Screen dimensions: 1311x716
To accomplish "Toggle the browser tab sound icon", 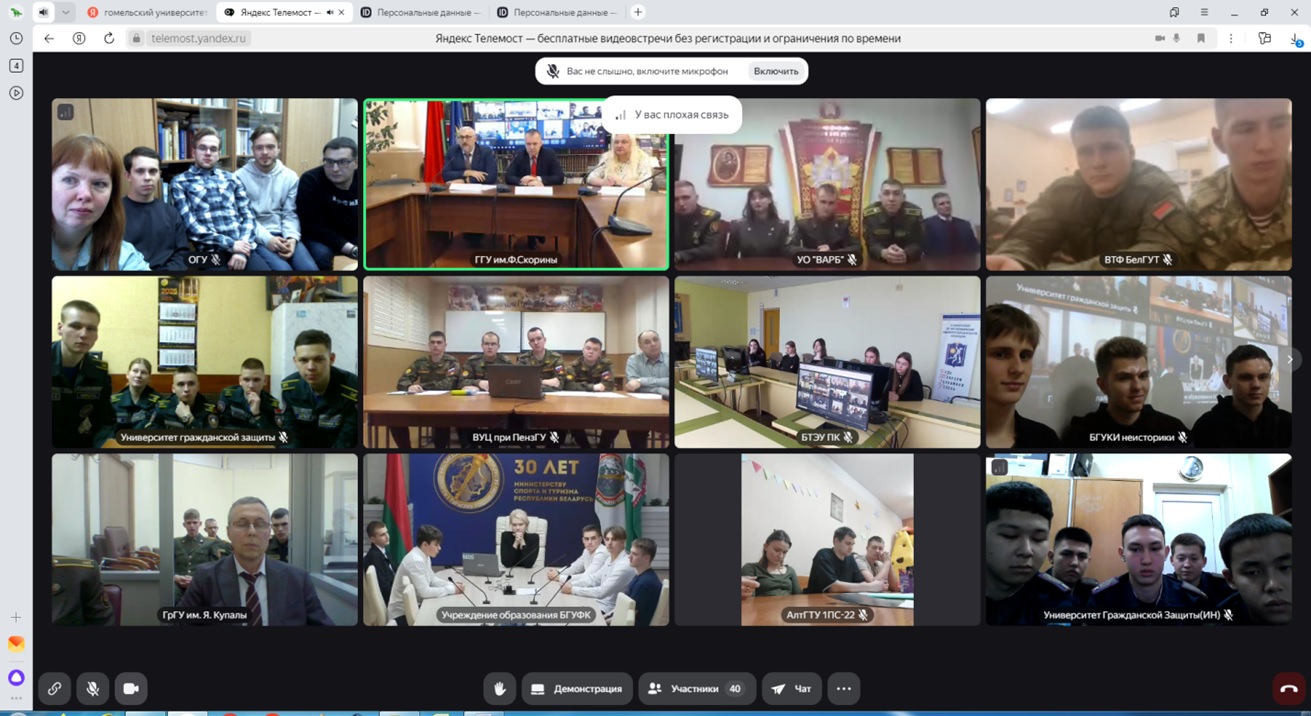I will point(43,12).
